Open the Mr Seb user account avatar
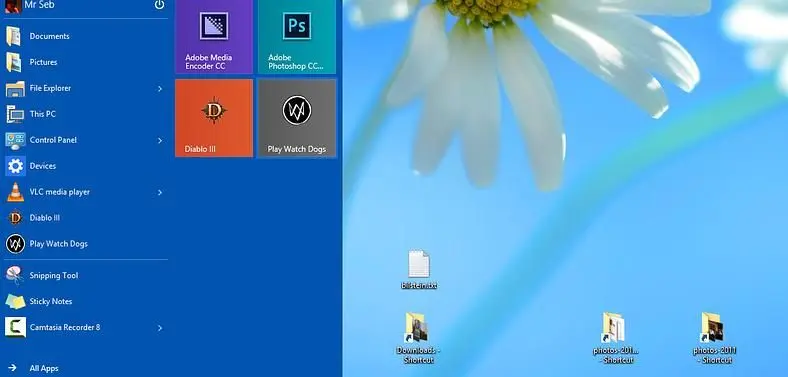 13,6
